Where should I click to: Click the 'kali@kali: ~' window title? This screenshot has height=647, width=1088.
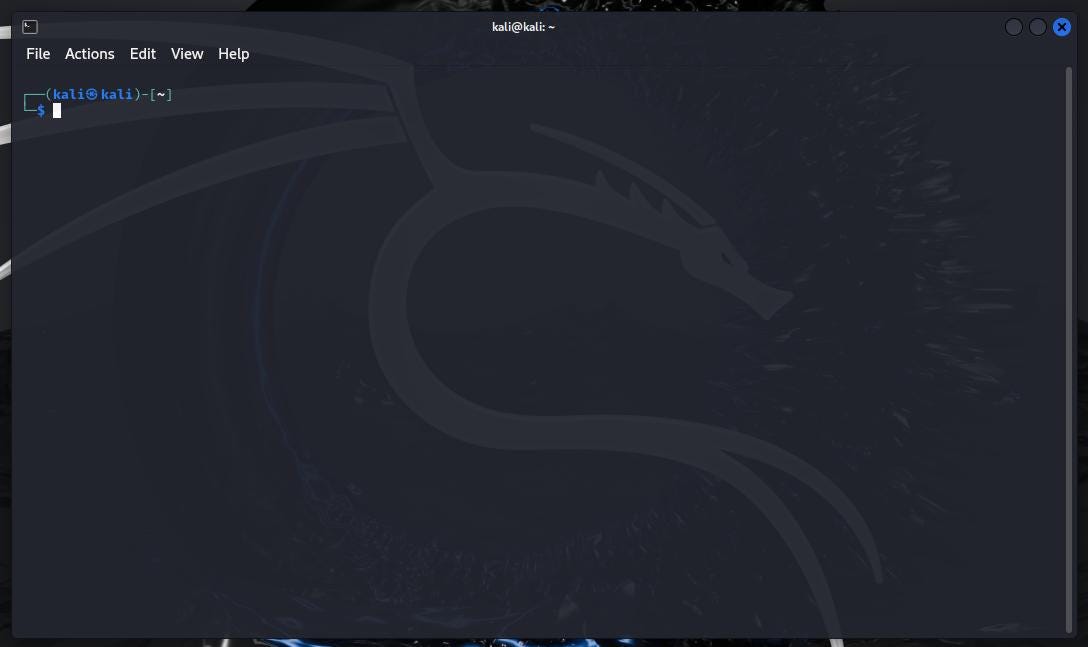click(x=523, y=27)
